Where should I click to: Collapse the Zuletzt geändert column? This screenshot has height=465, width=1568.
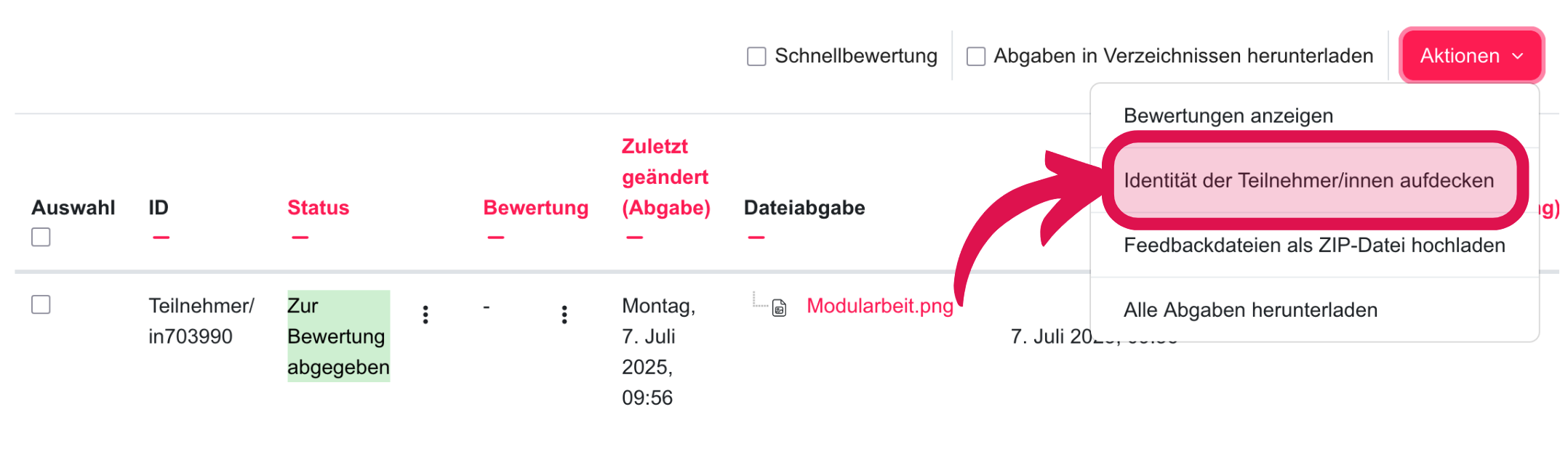pyautogui.click(x=634, y=238)
